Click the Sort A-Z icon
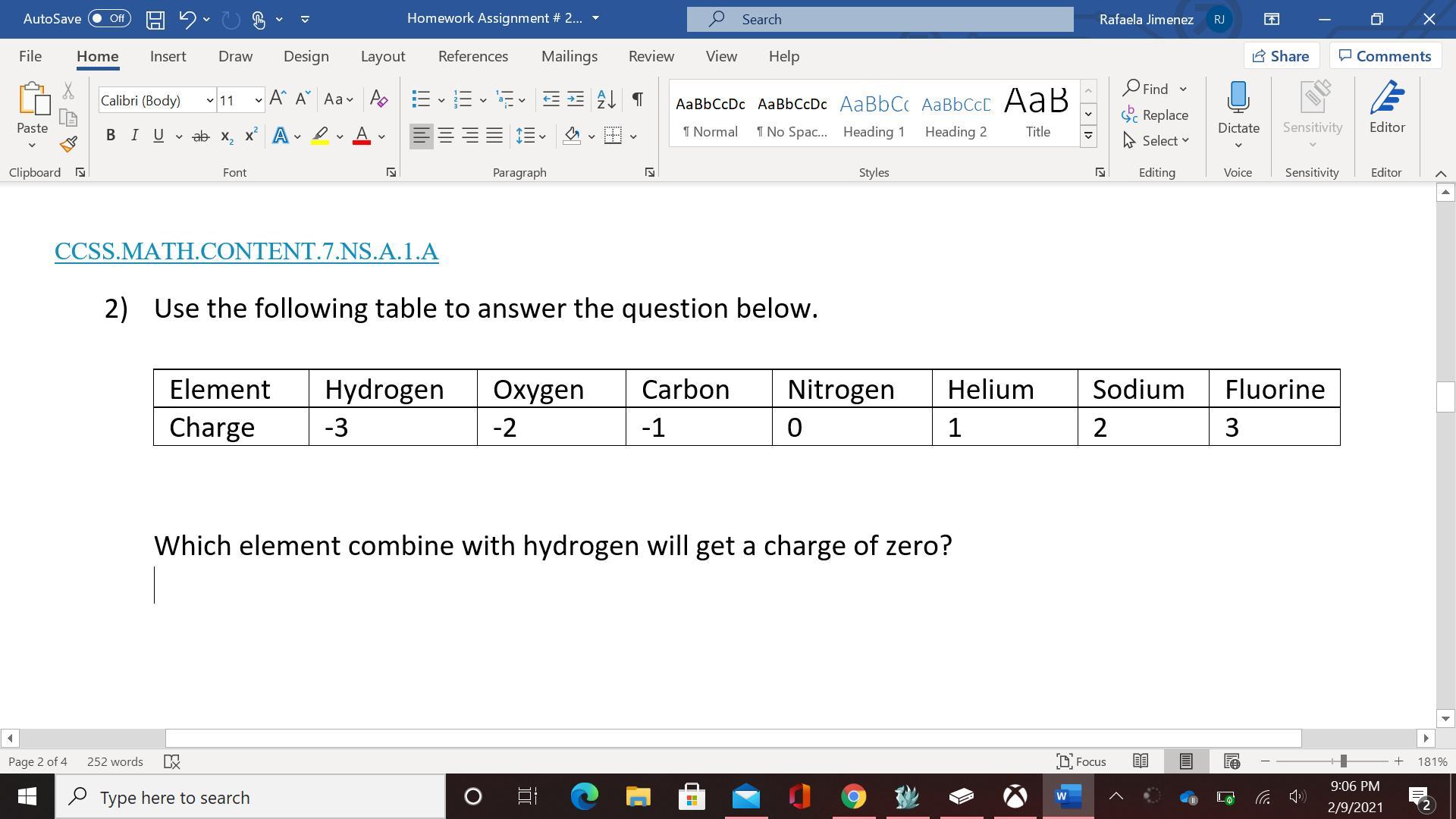The height and width of the screenshot is (819, 1456). tap(607, 99)
